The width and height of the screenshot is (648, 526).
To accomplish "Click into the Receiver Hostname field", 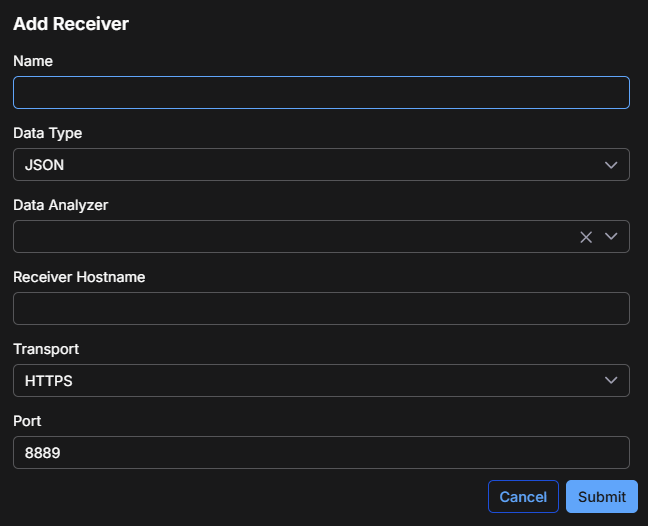I will pos(321,309).
